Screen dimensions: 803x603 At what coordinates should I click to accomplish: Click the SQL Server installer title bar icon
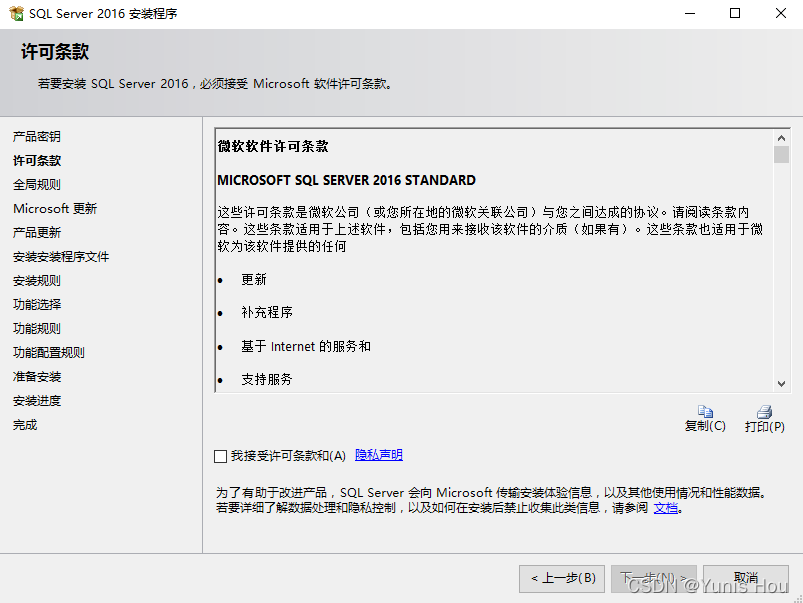pyautogui.click(x=16, y=13)
